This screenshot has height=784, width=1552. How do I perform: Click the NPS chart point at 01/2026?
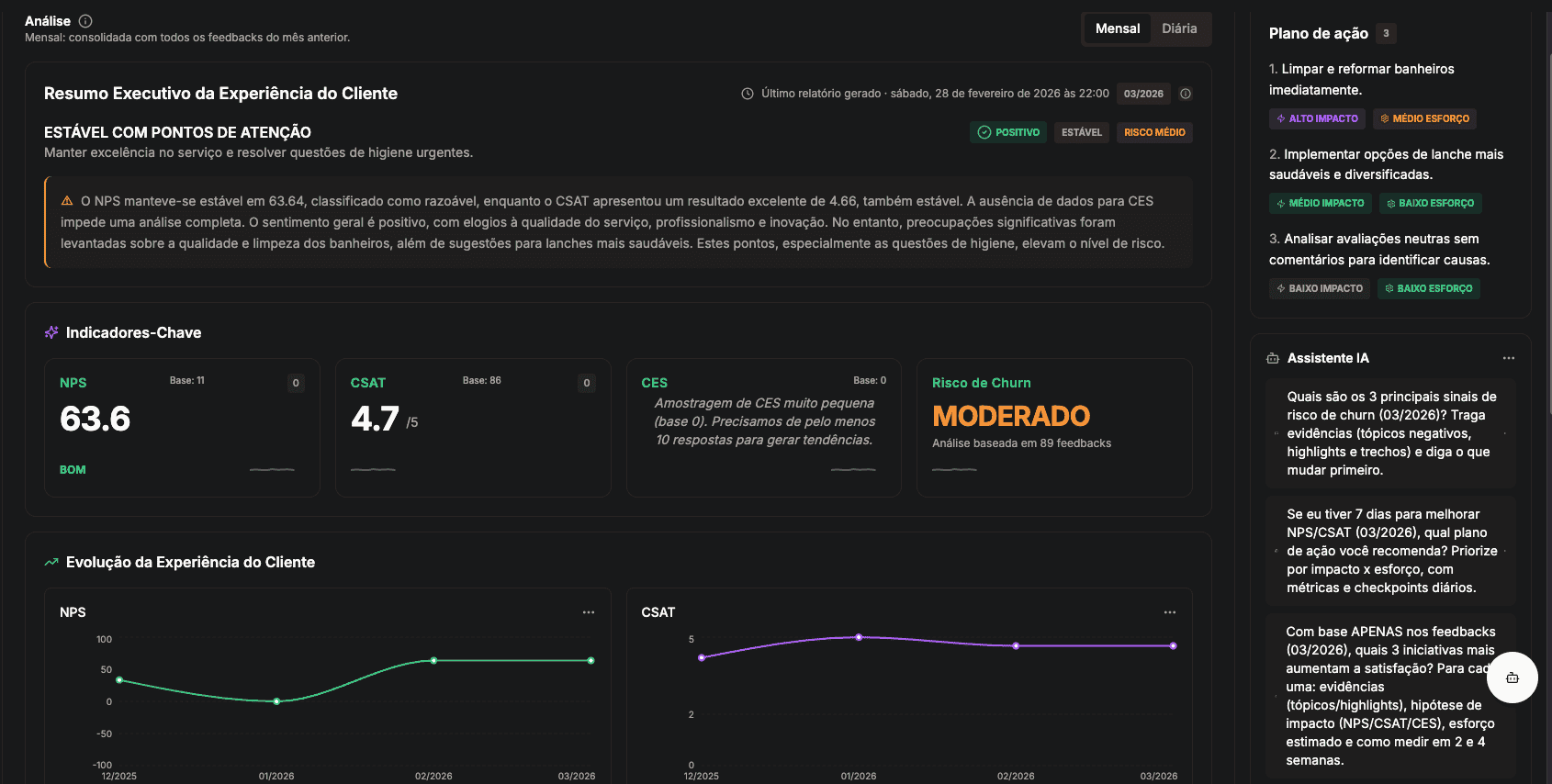click(276, 701)
